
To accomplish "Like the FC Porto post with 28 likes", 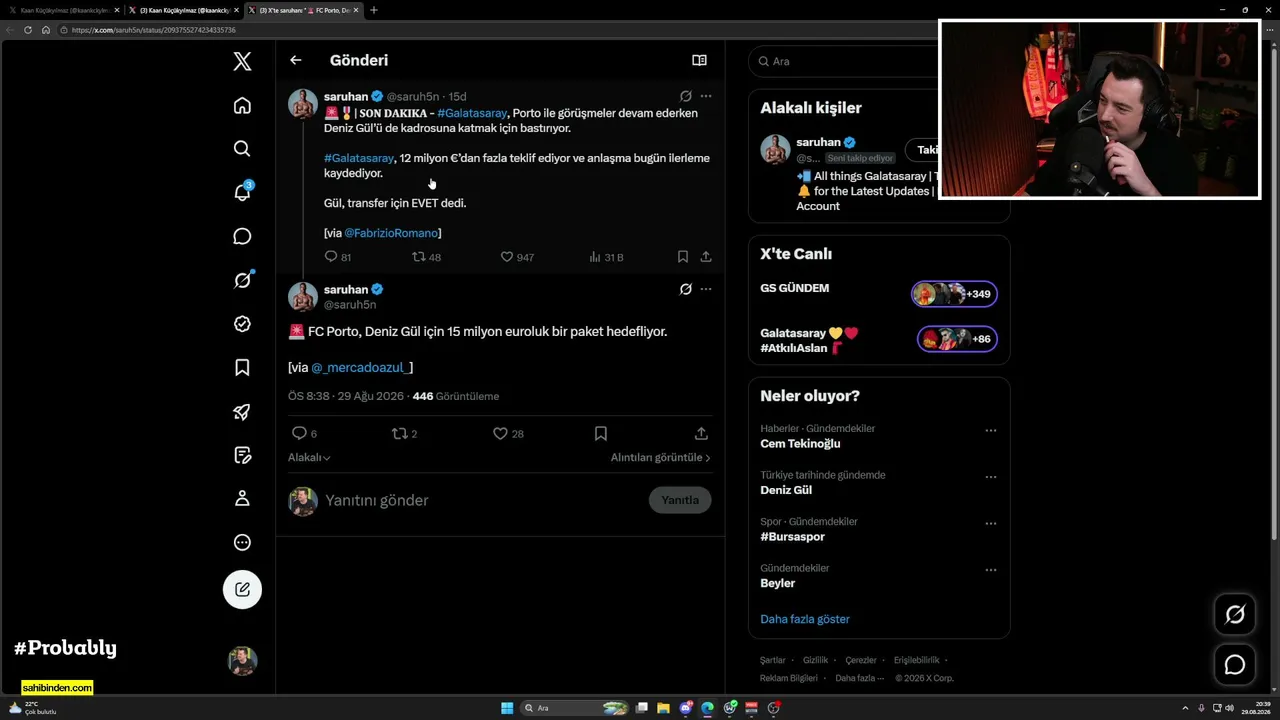I will (x=508, y=433).
